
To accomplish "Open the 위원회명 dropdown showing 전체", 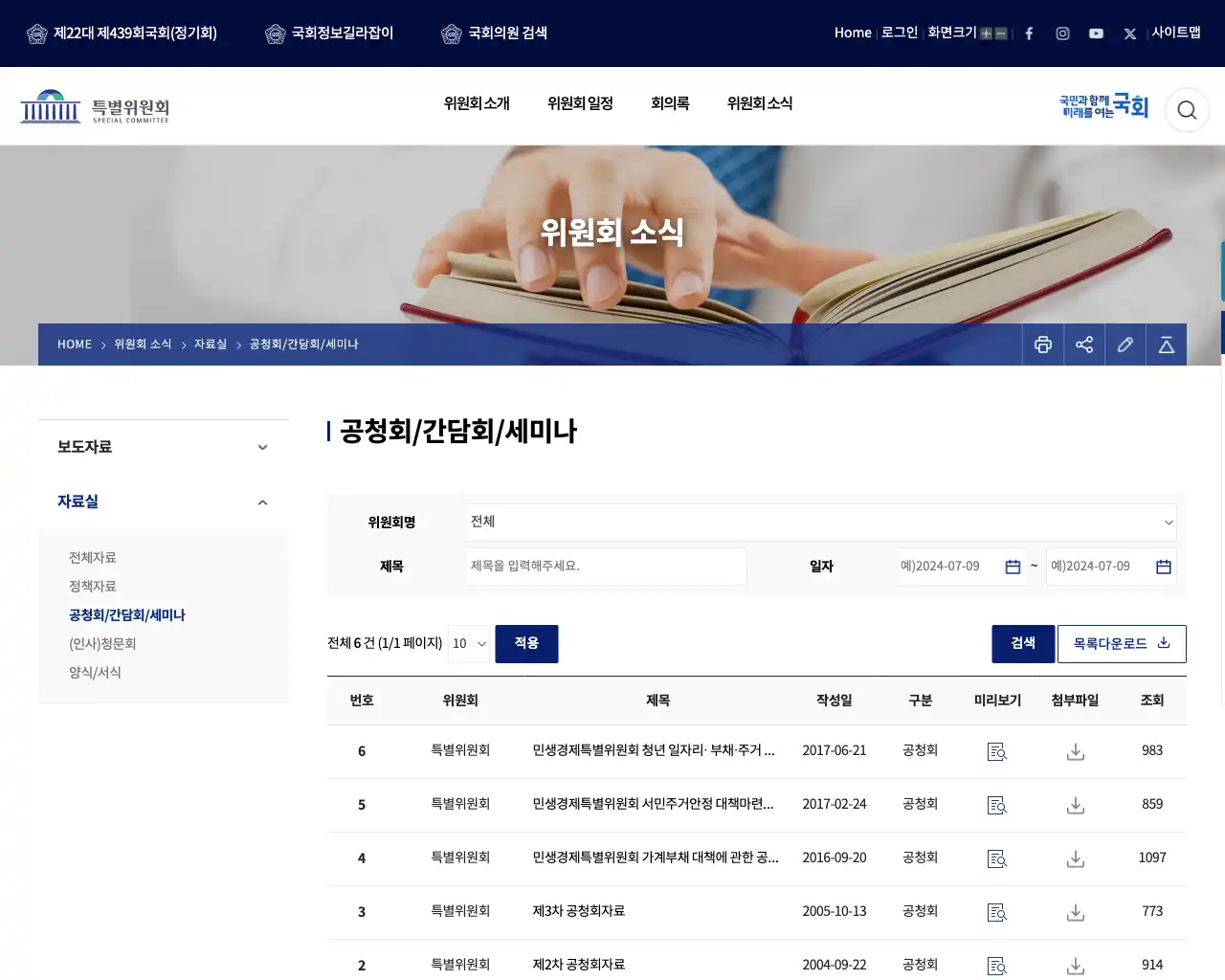I will (x=821, y=523).
